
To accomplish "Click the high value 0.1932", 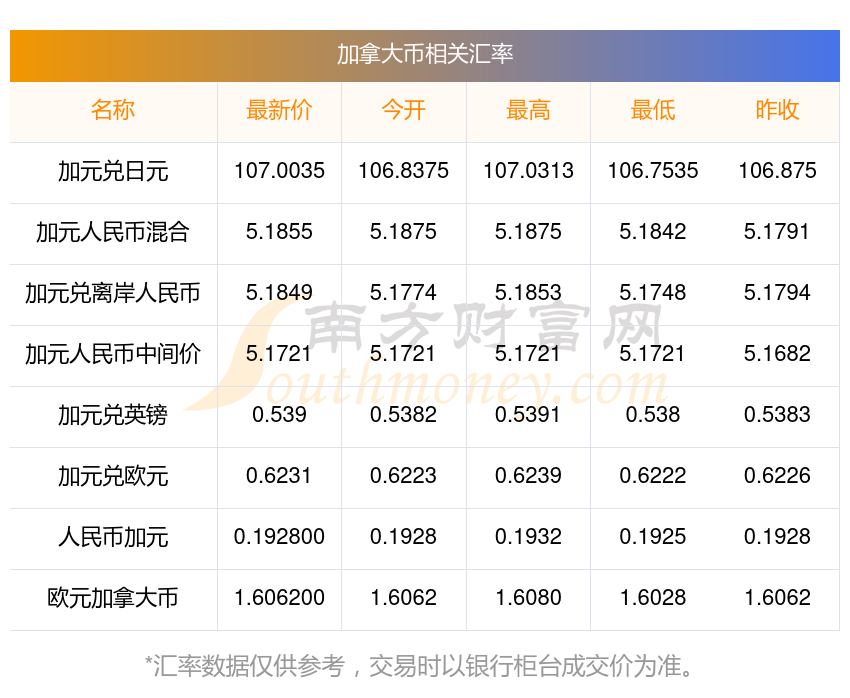I will coord(528,537).
